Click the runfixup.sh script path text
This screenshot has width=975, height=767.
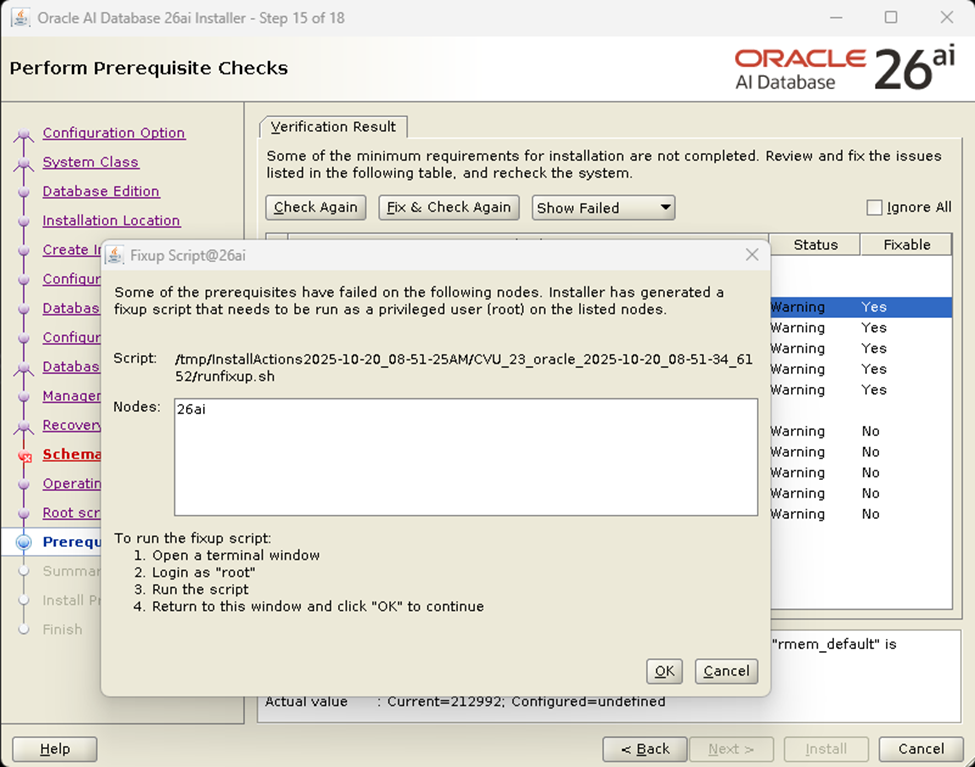(x=464, y=368)
